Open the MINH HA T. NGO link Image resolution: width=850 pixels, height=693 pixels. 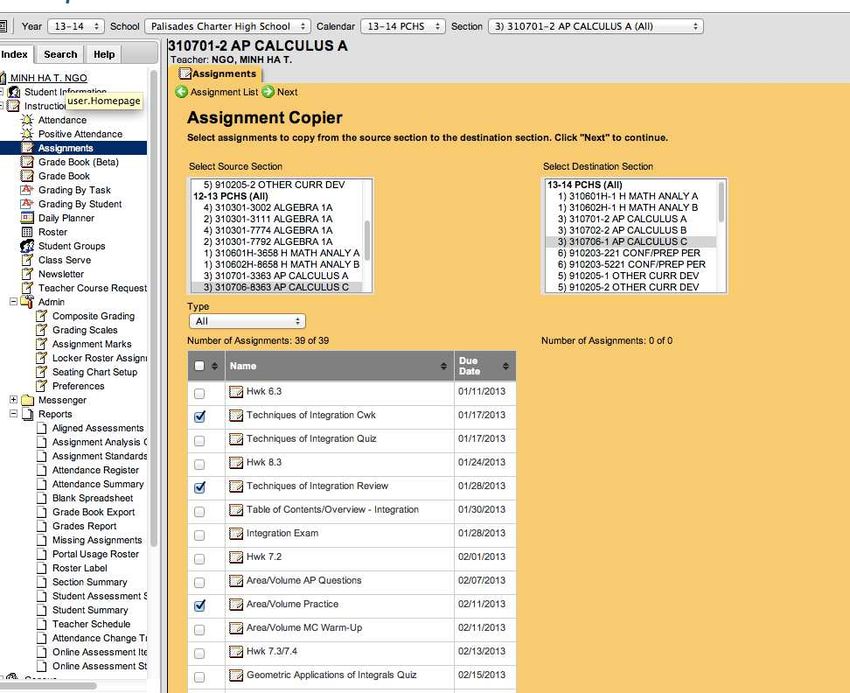(x=48, y=78)
